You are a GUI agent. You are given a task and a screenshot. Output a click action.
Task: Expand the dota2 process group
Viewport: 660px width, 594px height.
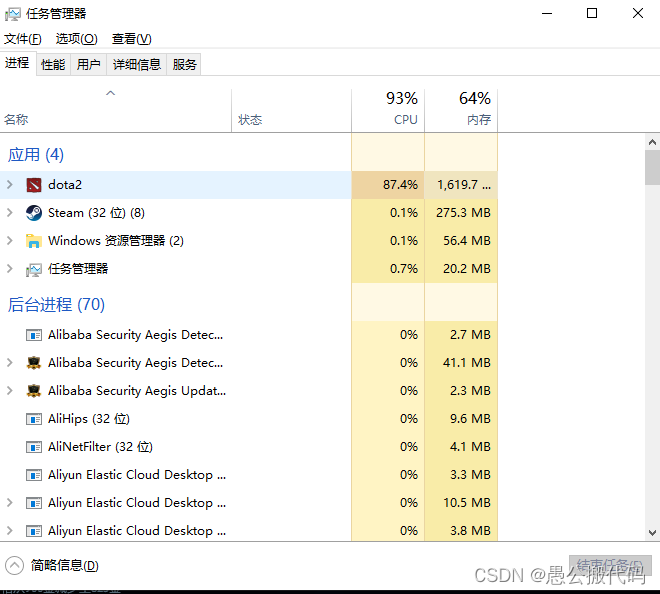pos(10,184)
